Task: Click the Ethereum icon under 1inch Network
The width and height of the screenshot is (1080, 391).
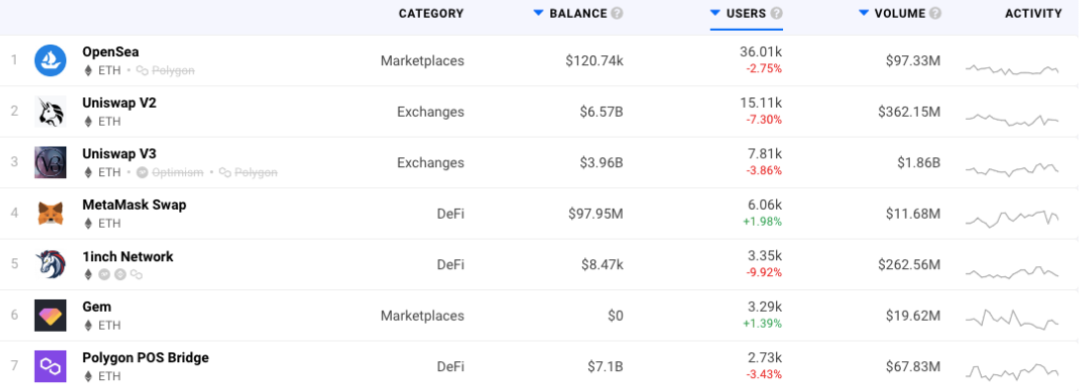Action: [87, 274]
